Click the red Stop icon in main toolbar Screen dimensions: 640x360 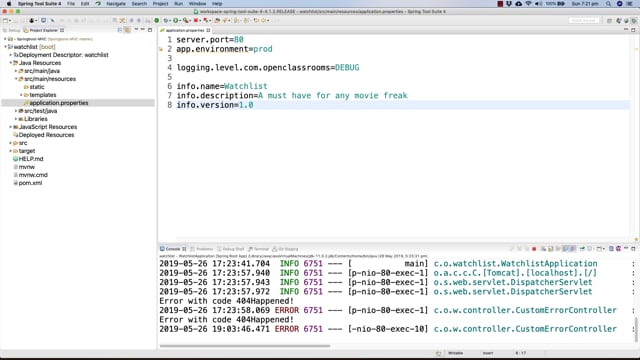pyautogui.click(x=196, y=20)
